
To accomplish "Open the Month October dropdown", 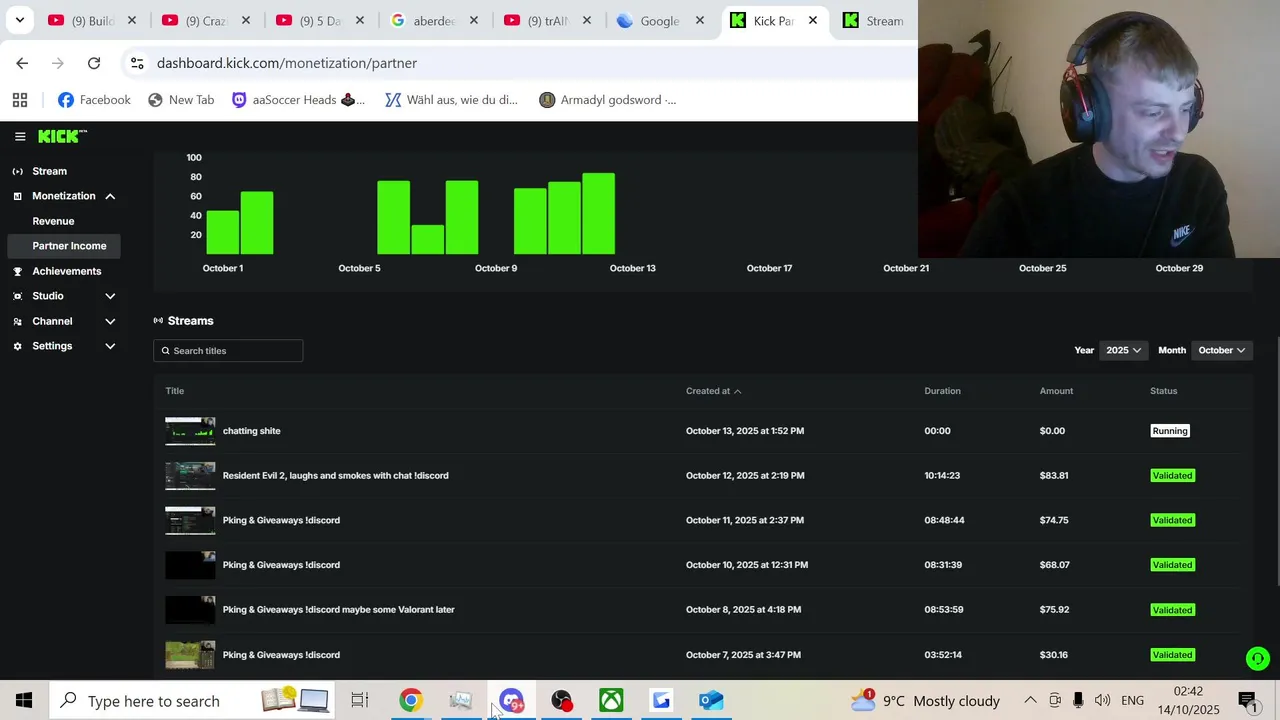I will tap(1221, 350).
